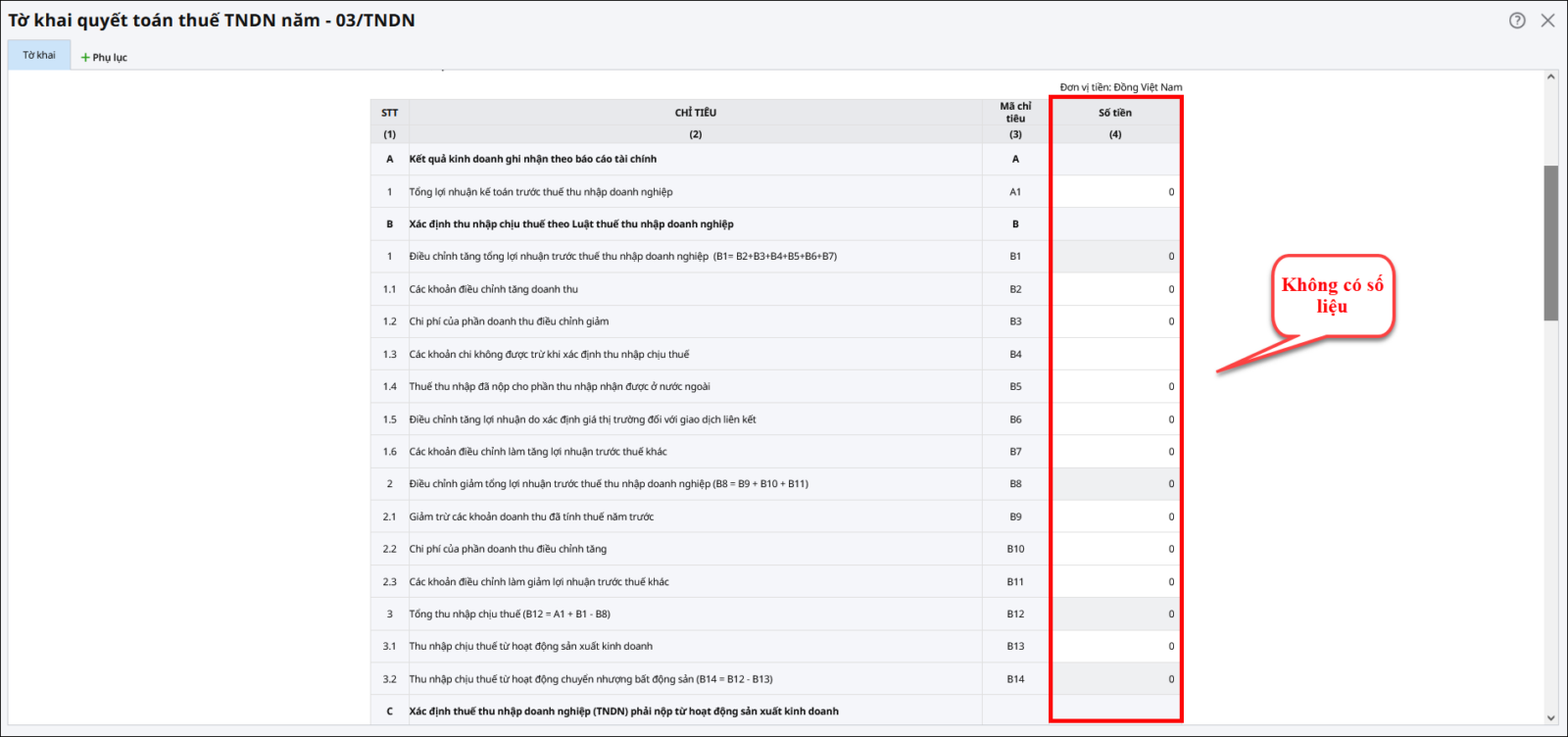
Task: Click the scroll up arrow of the vertical scrollbar
Action: [x=1550, y=77]
